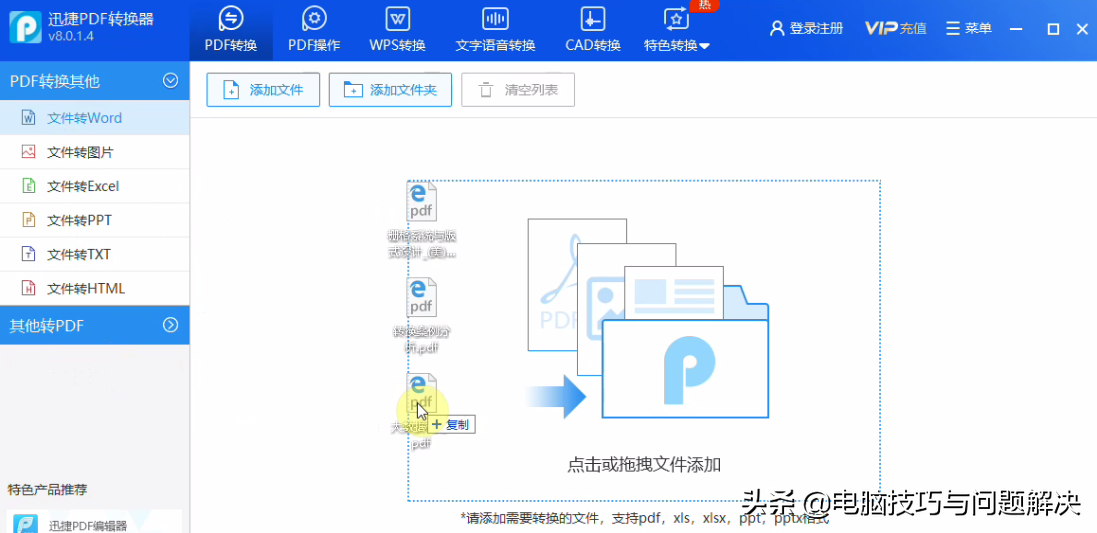Click the file-plus icon in 添加文件
Screen dimensions: 1097x533
click(230, 90)
